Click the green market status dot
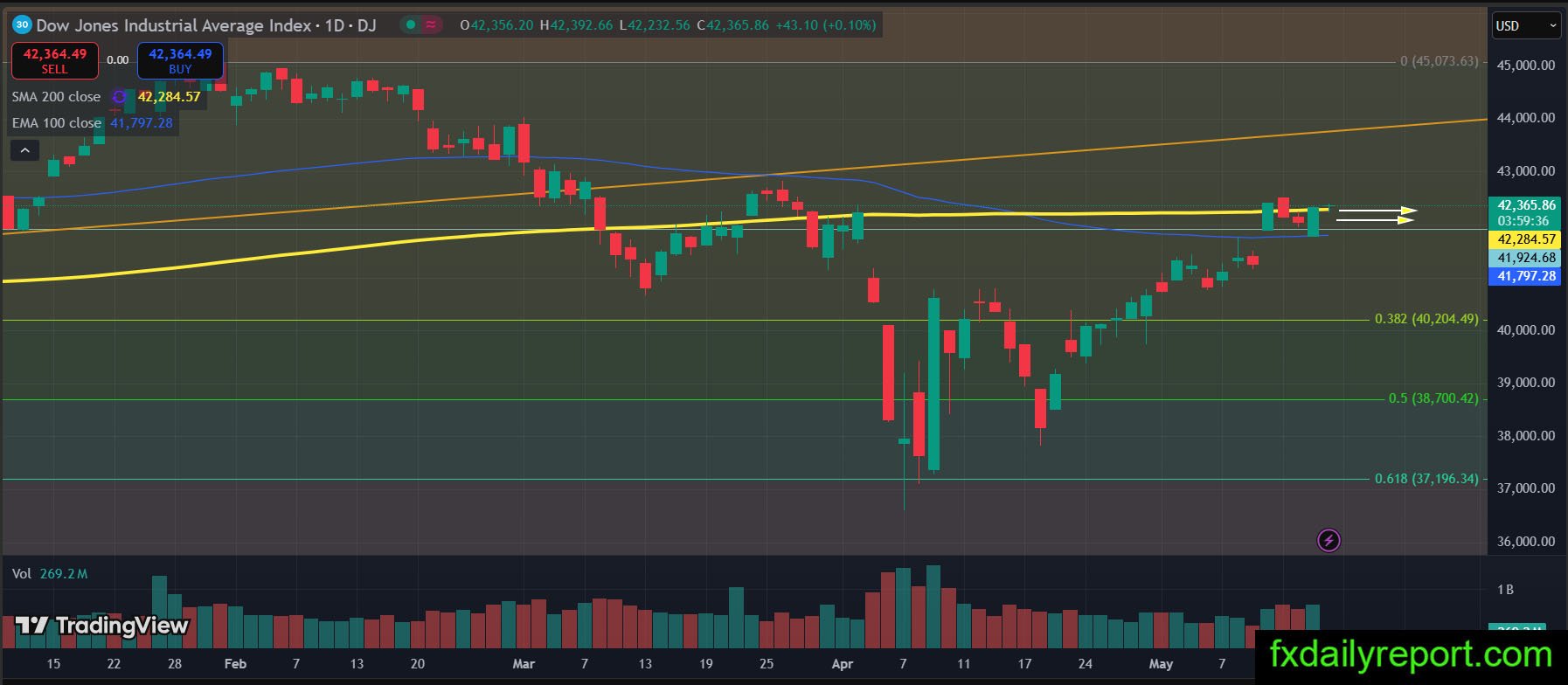1568x685 pixels. coord(410,25)
